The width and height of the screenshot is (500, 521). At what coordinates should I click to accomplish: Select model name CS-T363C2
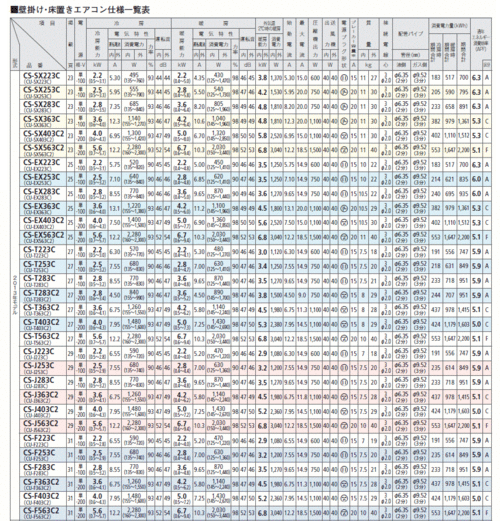41,308
